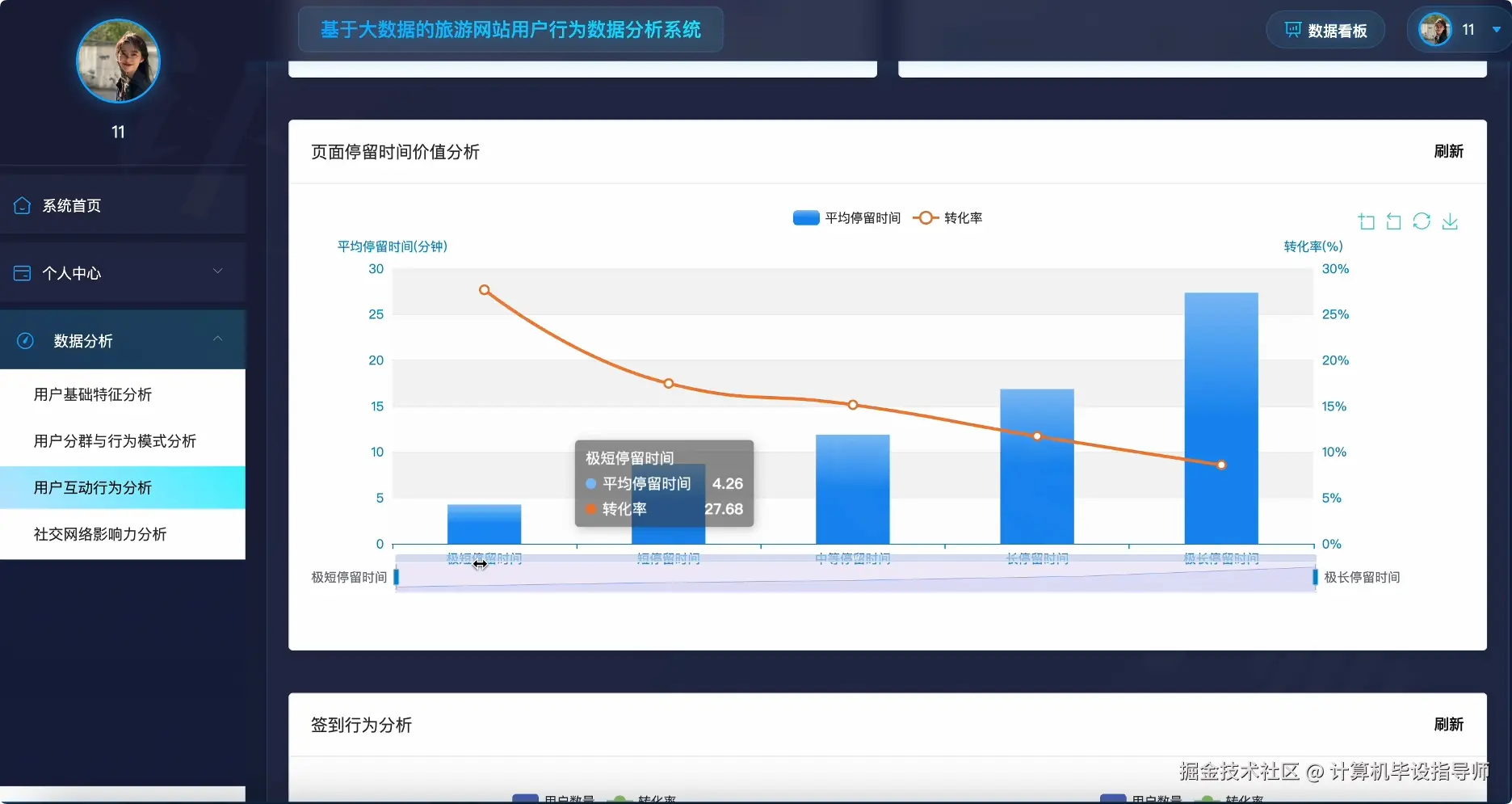Click the first 转化率 line data point
Viewport: 1512px width, 804px height.
point(485,290)
